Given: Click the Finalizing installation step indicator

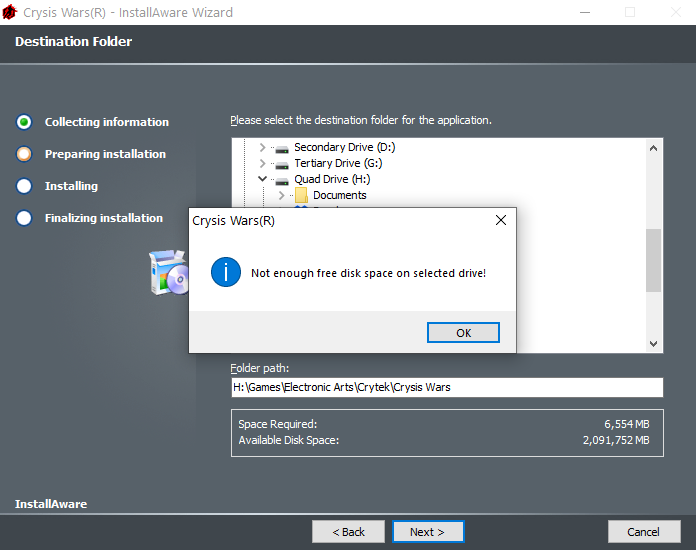Looking at the screenshot, I should click(25, 218).
